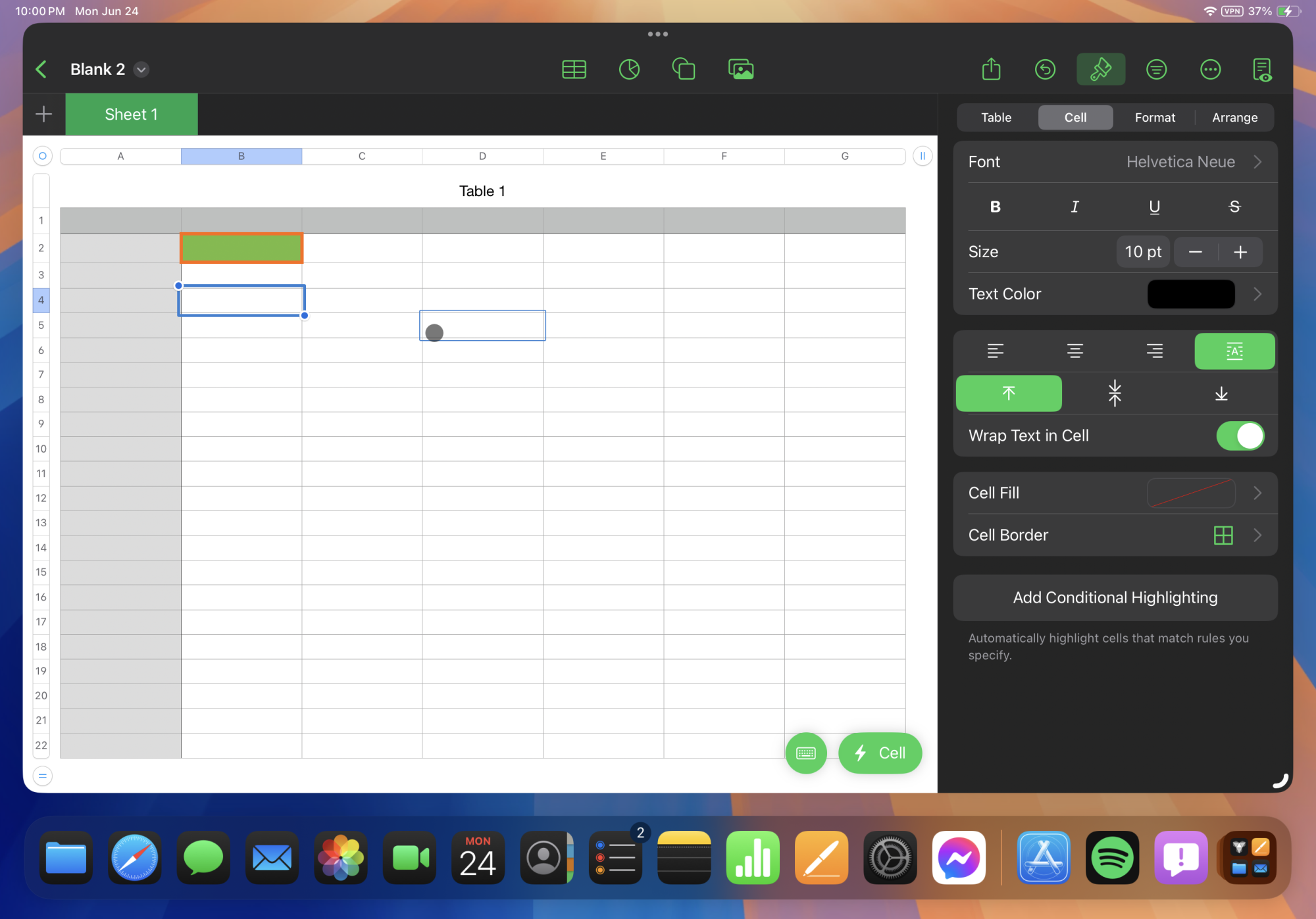
Task: Expand the Blank 2 document name dropdown
Action: pos(141,69)
